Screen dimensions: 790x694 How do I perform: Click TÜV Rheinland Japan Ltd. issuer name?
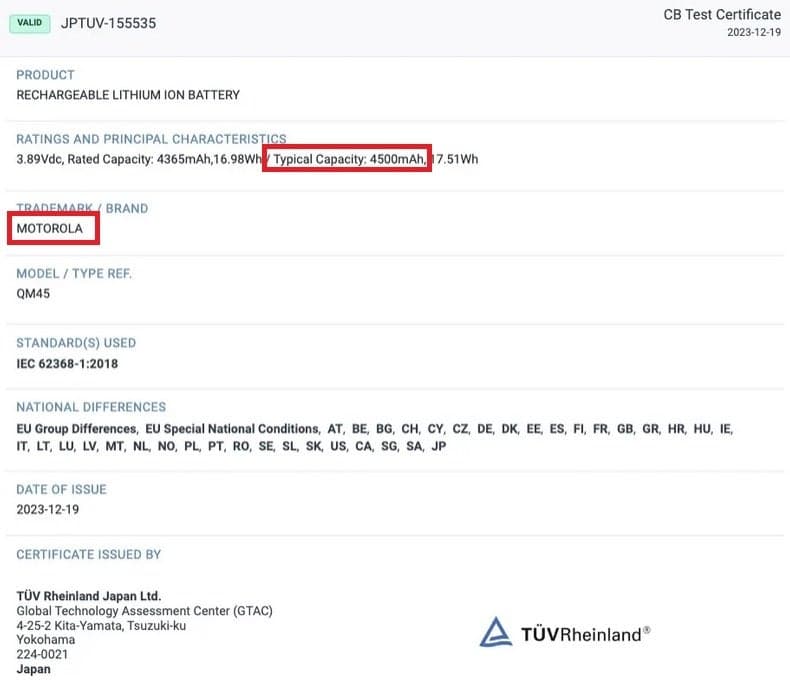89,596
